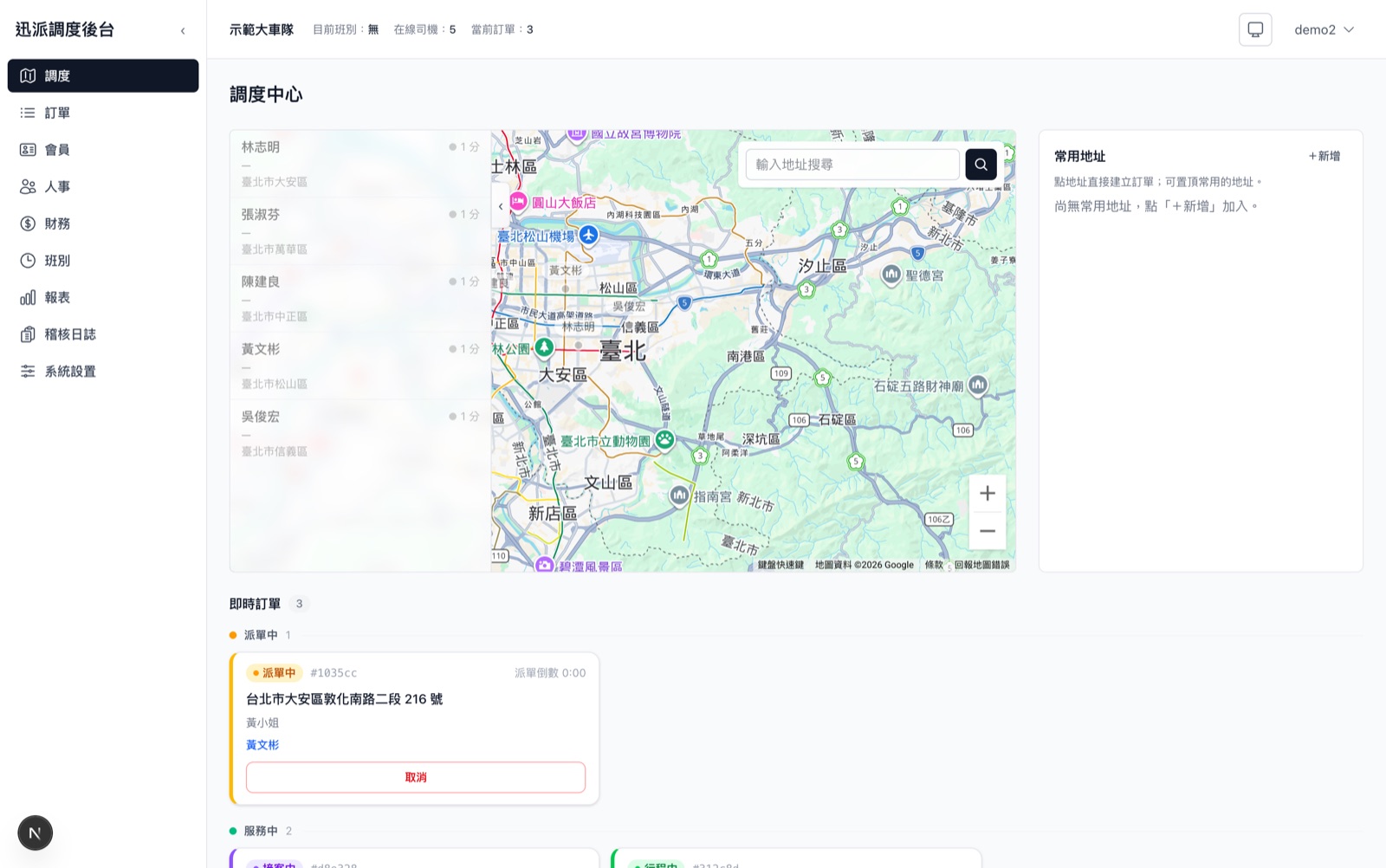Click the monitor display icon button
The width and height of the screenshot is (1386, 868).
[x=1255, y=29]
